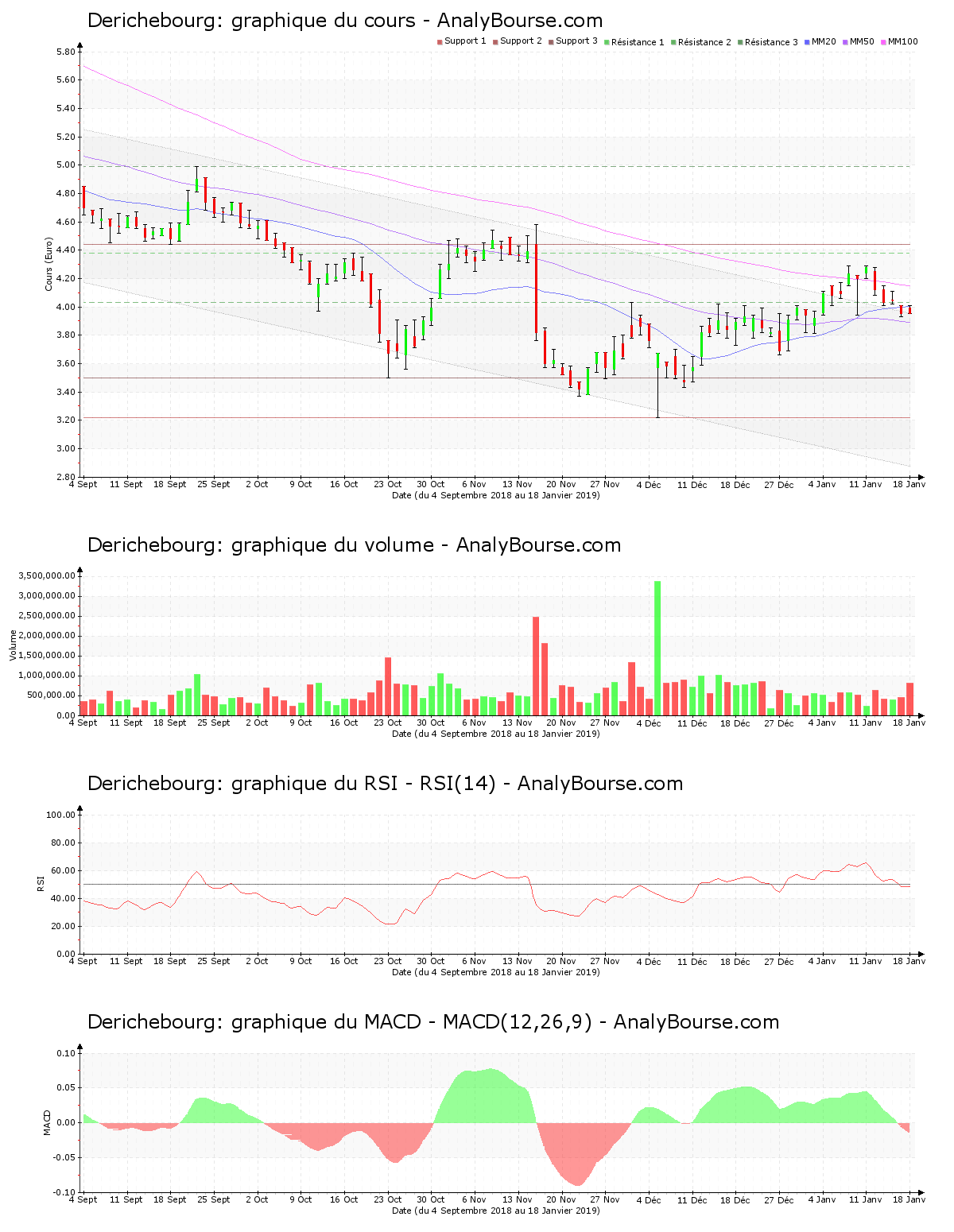Click '11 Janv' on the RSI chart axis

point(866,961)
